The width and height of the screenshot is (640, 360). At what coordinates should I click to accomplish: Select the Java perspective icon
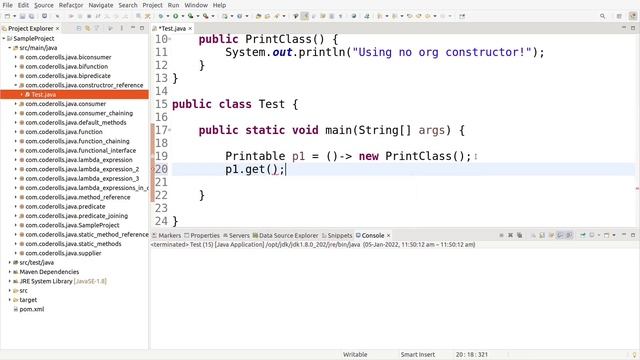pos(633,16)
